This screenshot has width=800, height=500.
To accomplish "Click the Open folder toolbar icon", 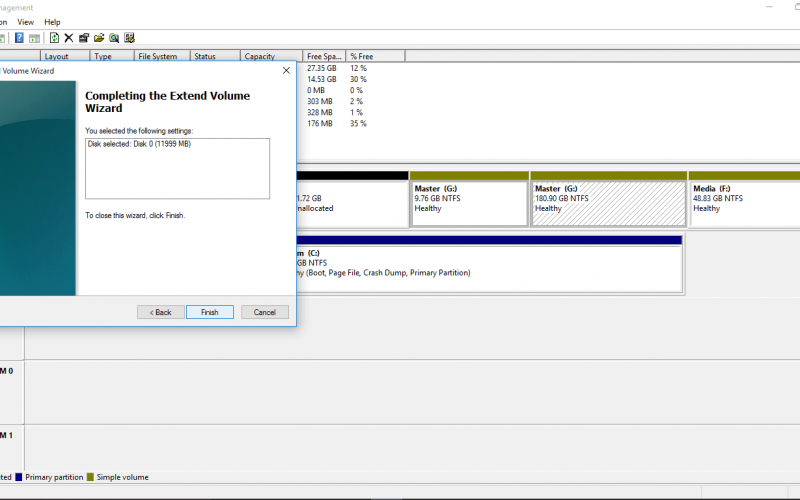I will pyautogui.click(x=99, y=38).
